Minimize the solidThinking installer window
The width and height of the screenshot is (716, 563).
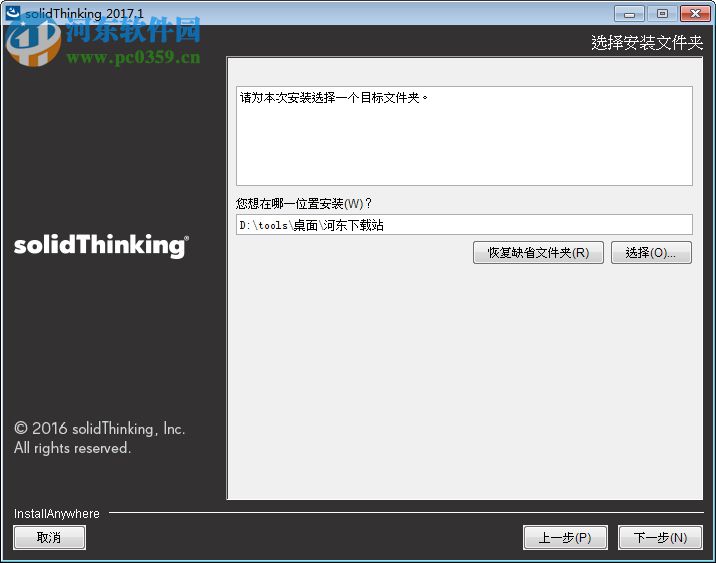[629, 14]
